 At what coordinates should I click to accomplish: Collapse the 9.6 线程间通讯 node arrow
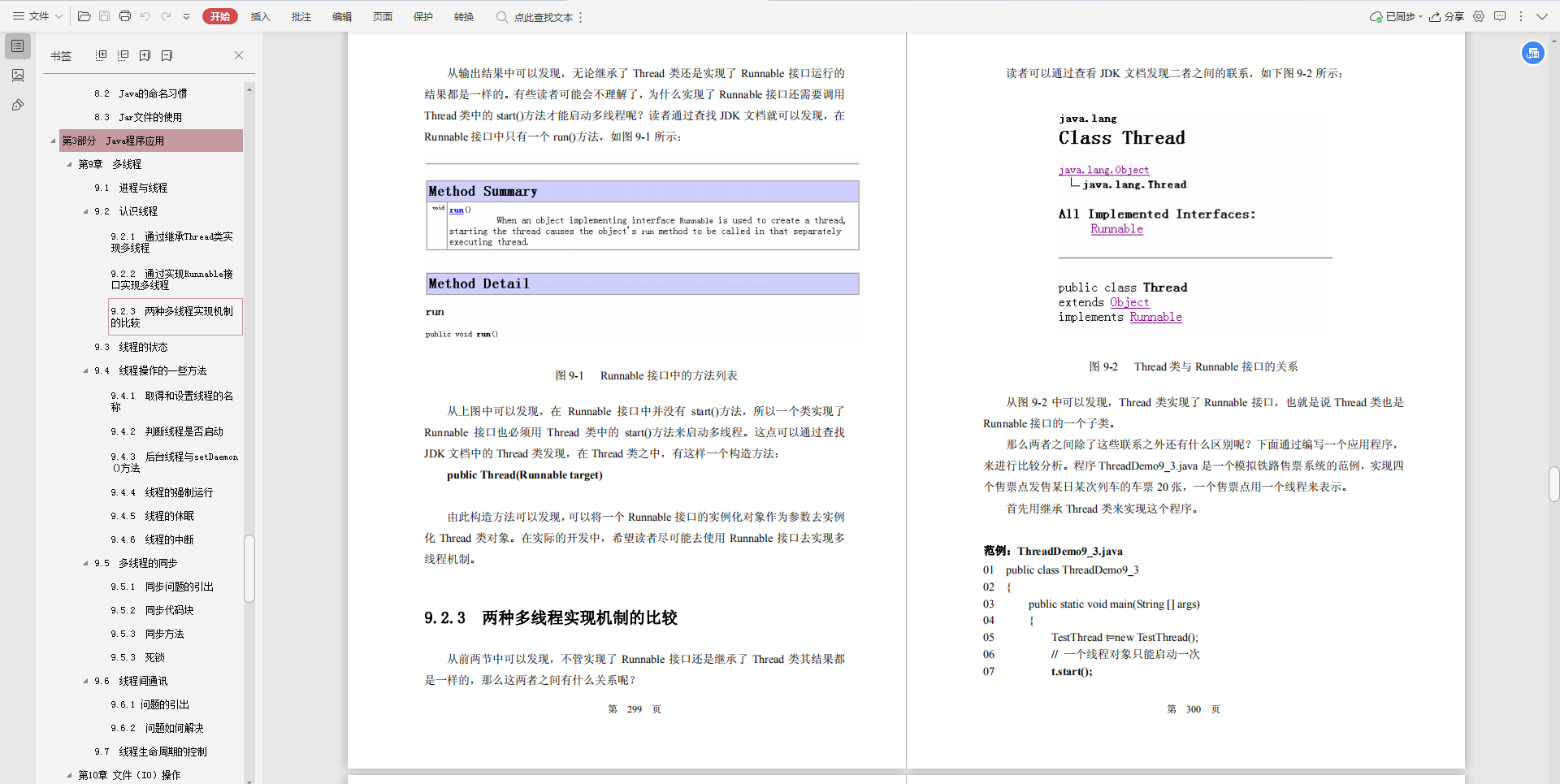click(85, 681)
